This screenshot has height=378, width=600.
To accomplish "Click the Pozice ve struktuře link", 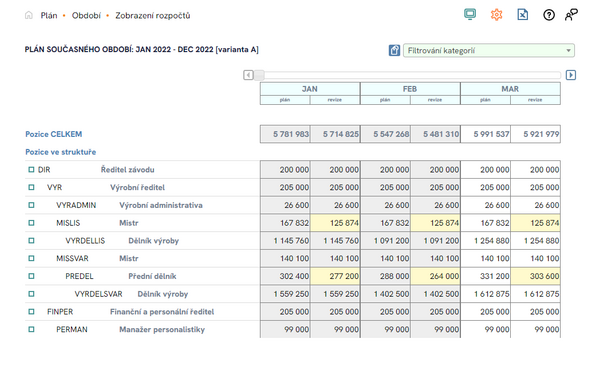I will 60,152.
